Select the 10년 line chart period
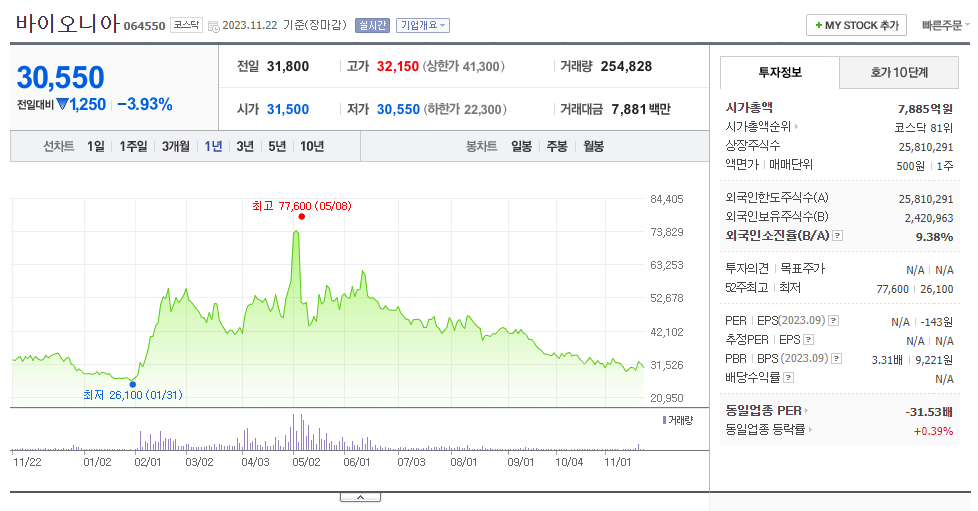 click(x=312, y=147)
